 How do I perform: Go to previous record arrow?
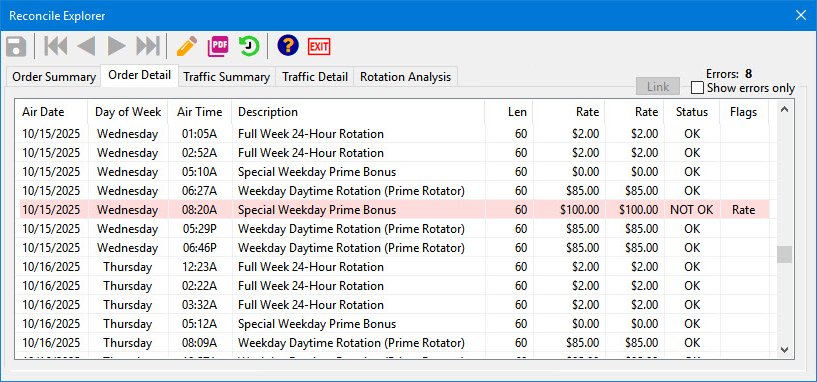pos(86,46)
